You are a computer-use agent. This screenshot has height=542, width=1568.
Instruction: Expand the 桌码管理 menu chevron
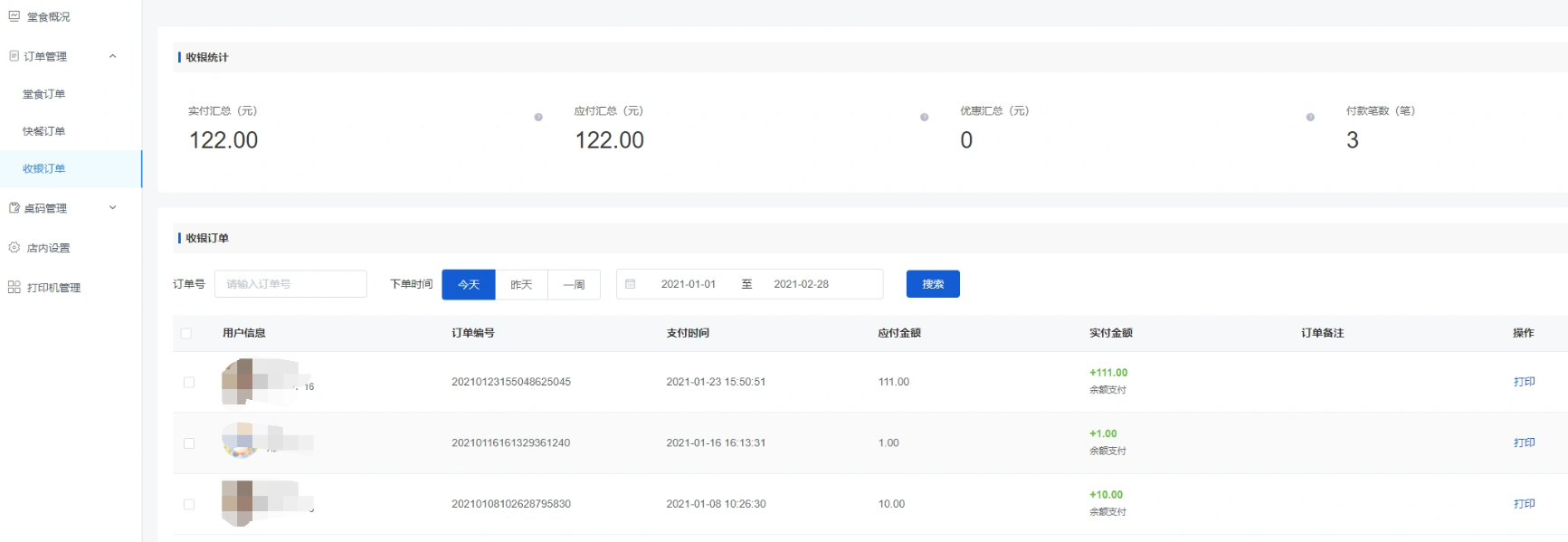point(113,207)
